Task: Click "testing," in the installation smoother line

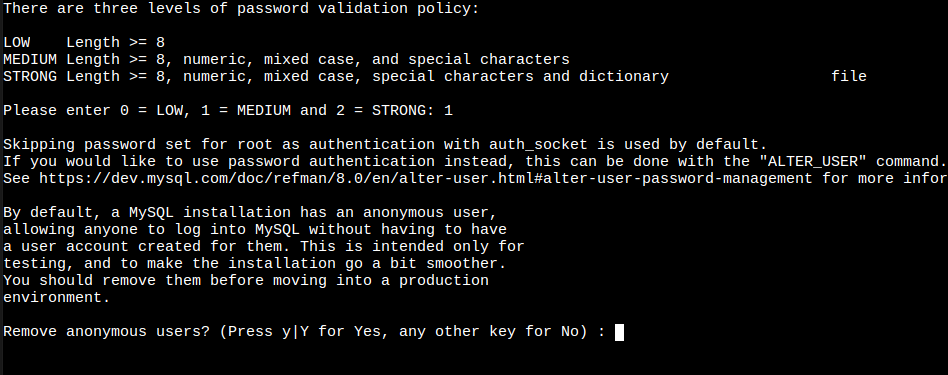Action: [39, 264]
